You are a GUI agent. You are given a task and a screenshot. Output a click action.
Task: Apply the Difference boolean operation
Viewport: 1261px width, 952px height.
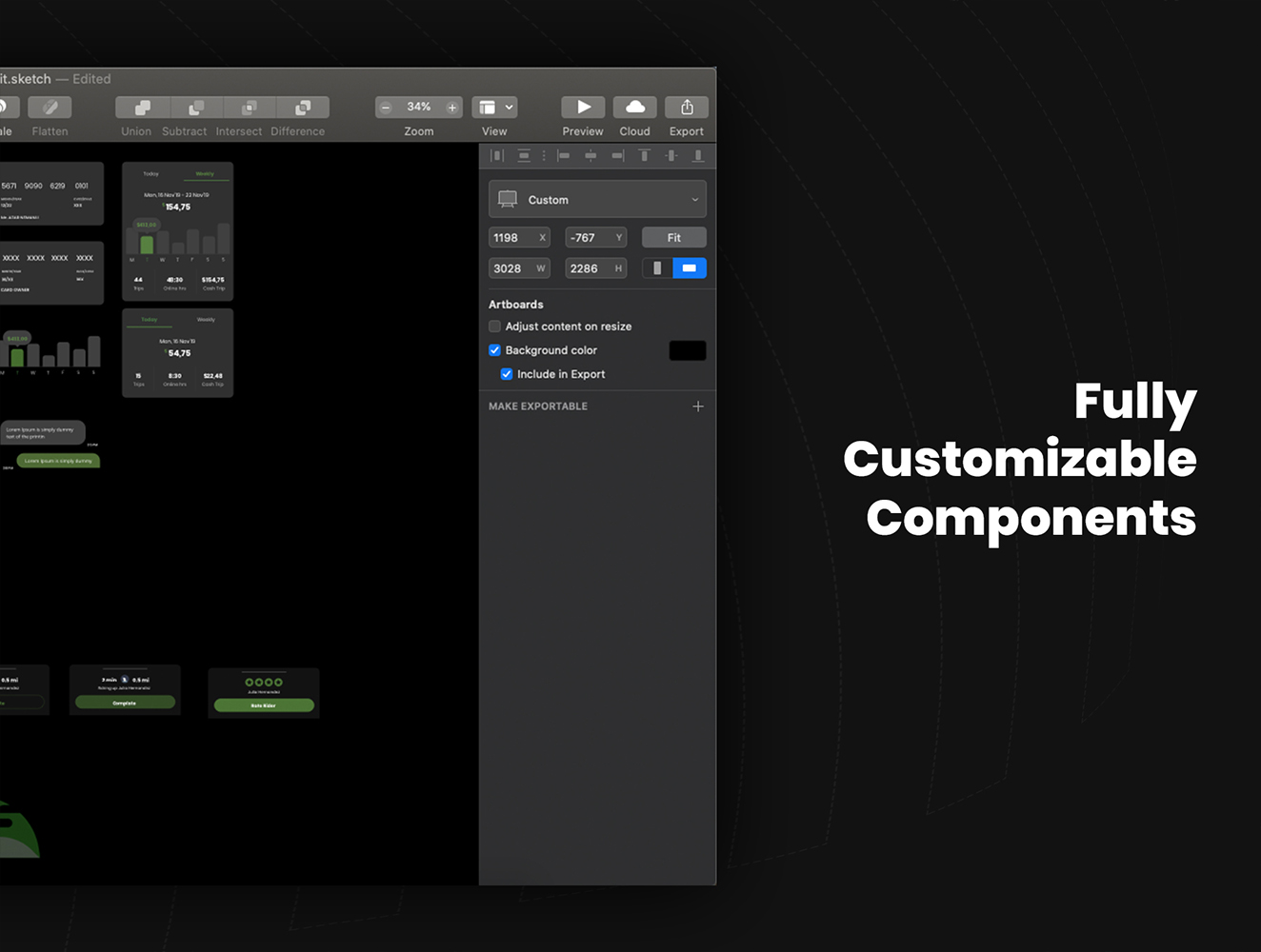[x=300, y=108]
